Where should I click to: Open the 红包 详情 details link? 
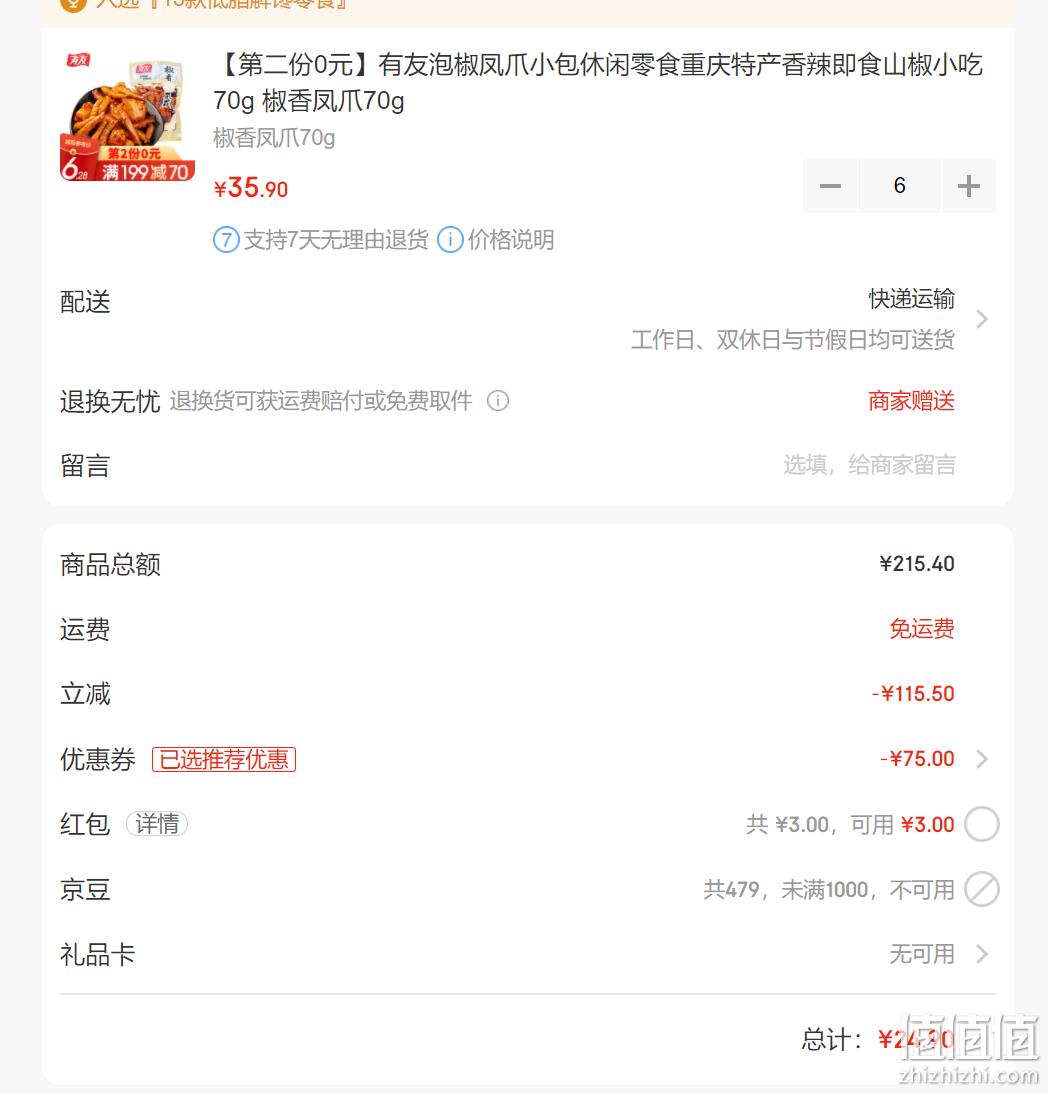(x=157, y=824)
